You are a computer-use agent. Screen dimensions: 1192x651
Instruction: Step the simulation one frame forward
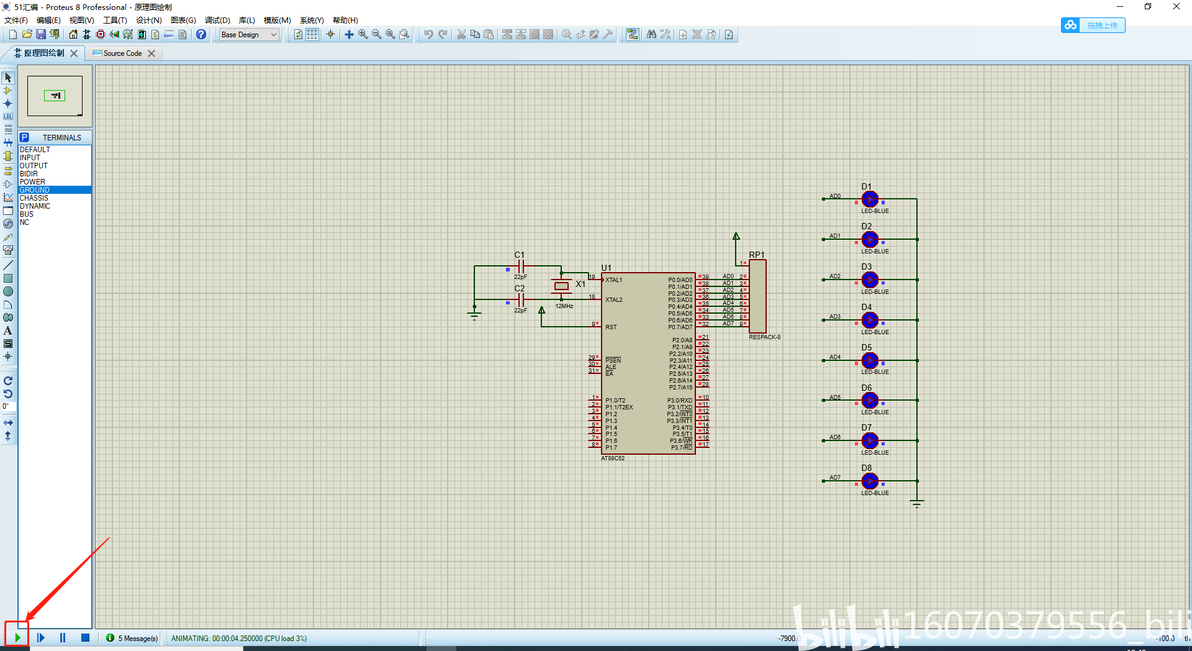41,637
